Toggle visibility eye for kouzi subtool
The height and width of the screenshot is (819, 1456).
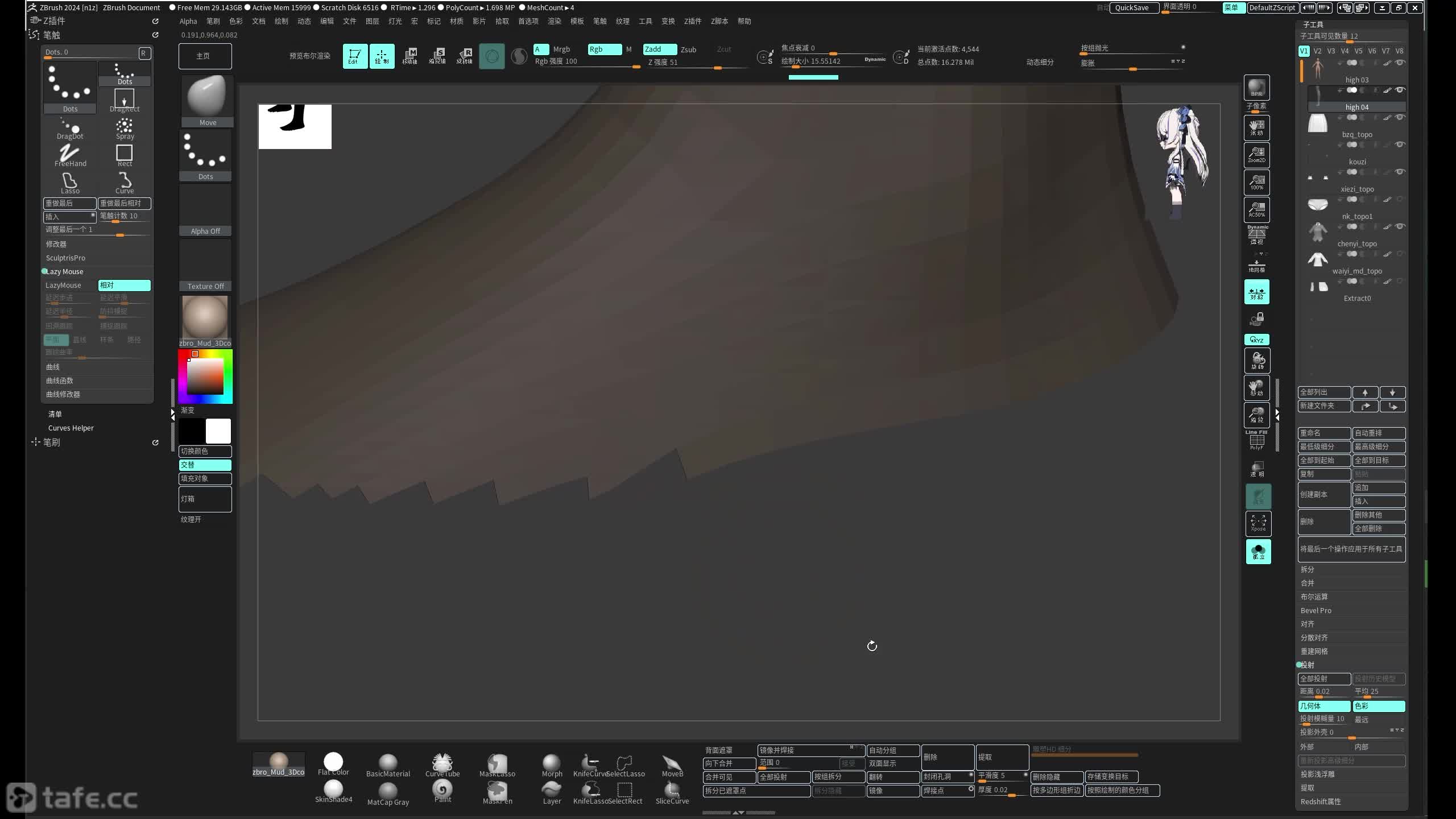click(x=1401, y=144)
